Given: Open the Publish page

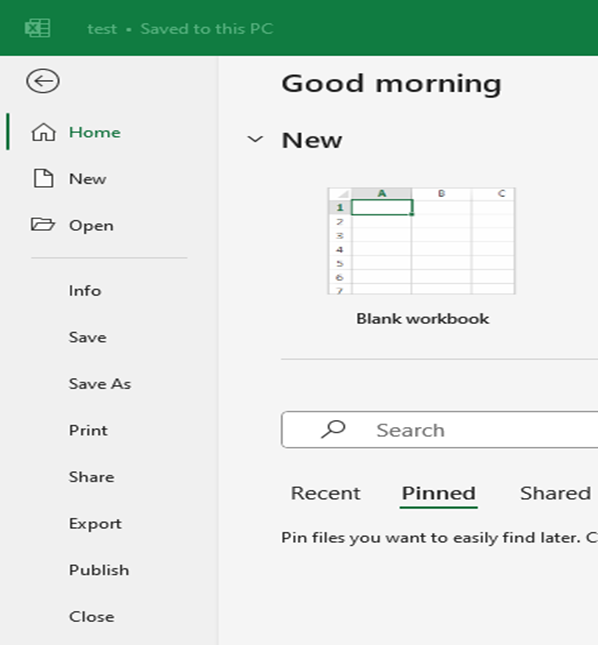Looking at the screenshot, I should coord(99,570).
